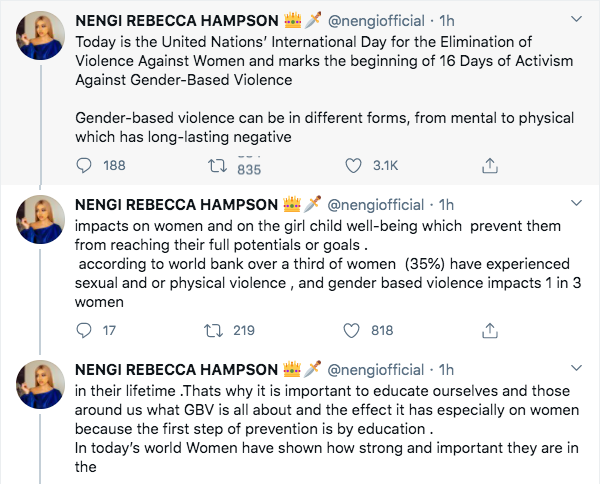
Task: Expand the second tweet's more options chevron
Action: click(x=575, y=203)
